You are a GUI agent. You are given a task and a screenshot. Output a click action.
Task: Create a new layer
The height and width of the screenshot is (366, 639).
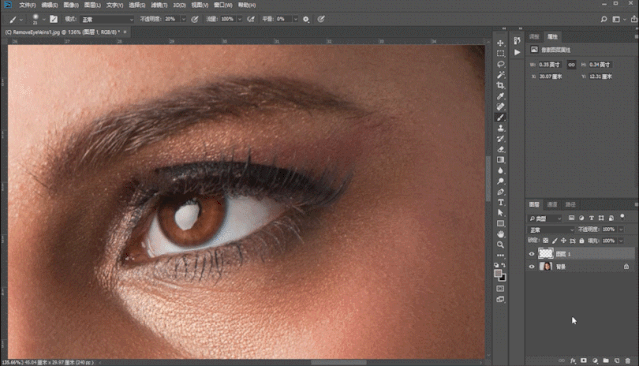point(617,361)
